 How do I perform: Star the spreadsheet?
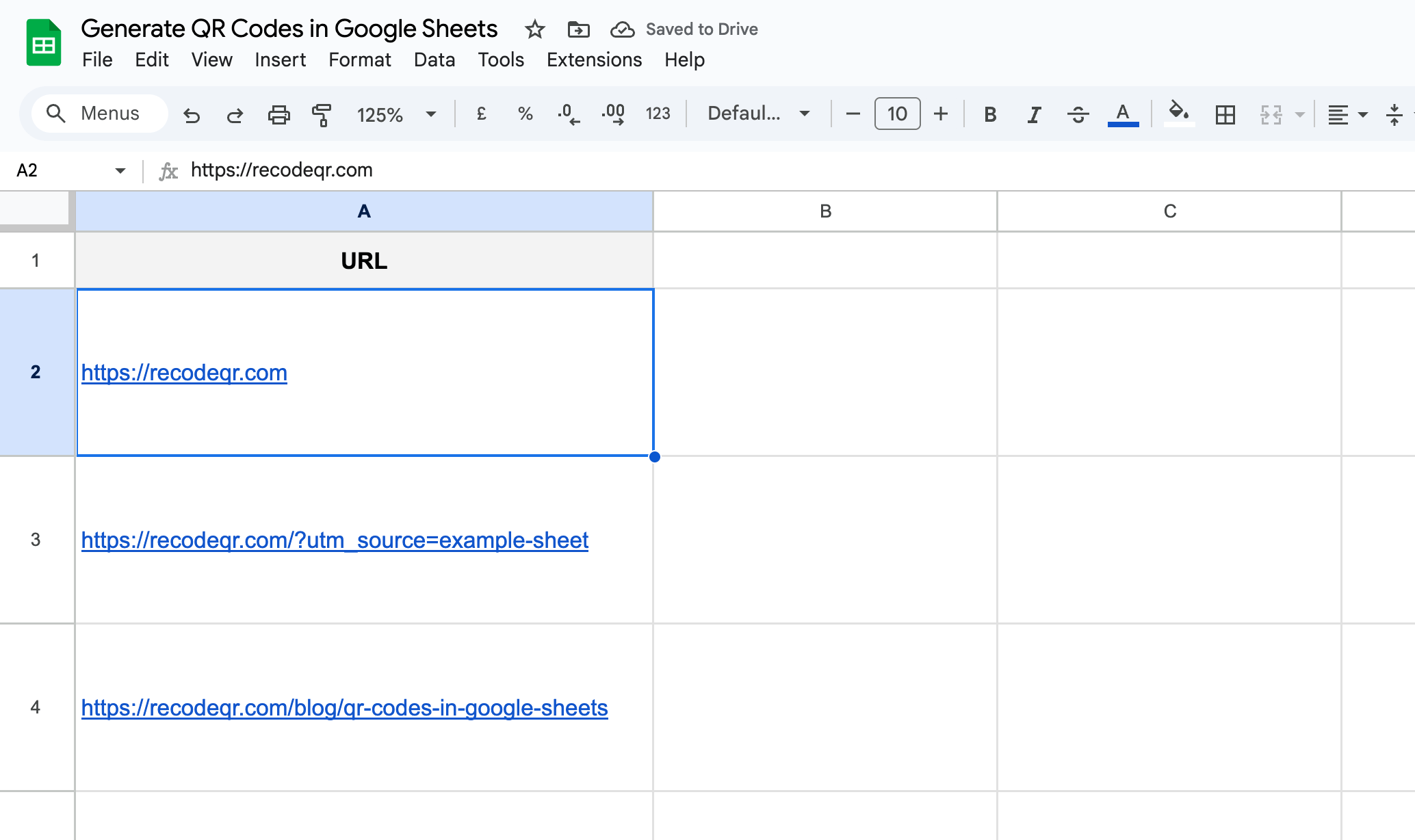point(534,29)
